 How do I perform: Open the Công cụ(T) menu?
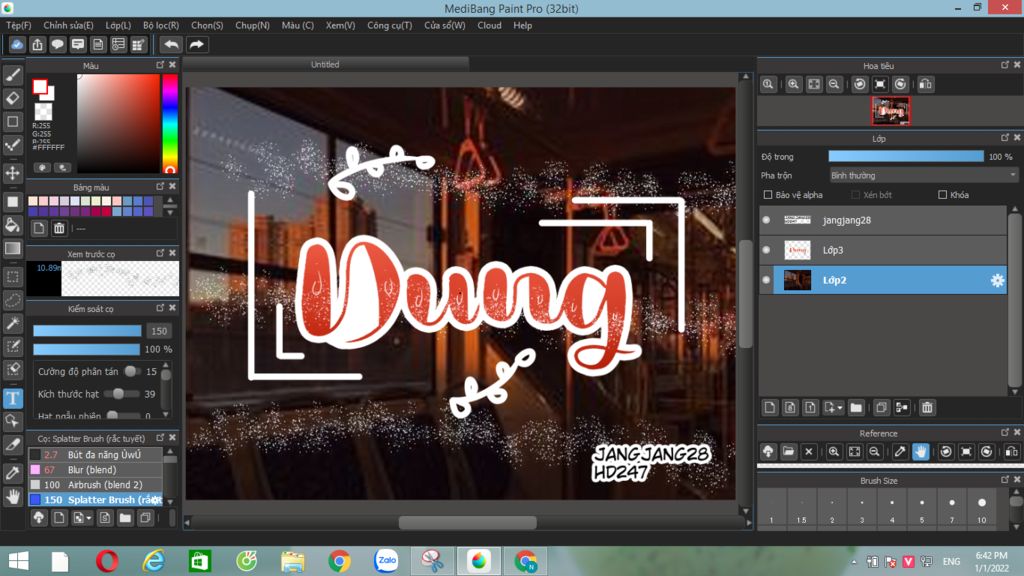point(390,25)
